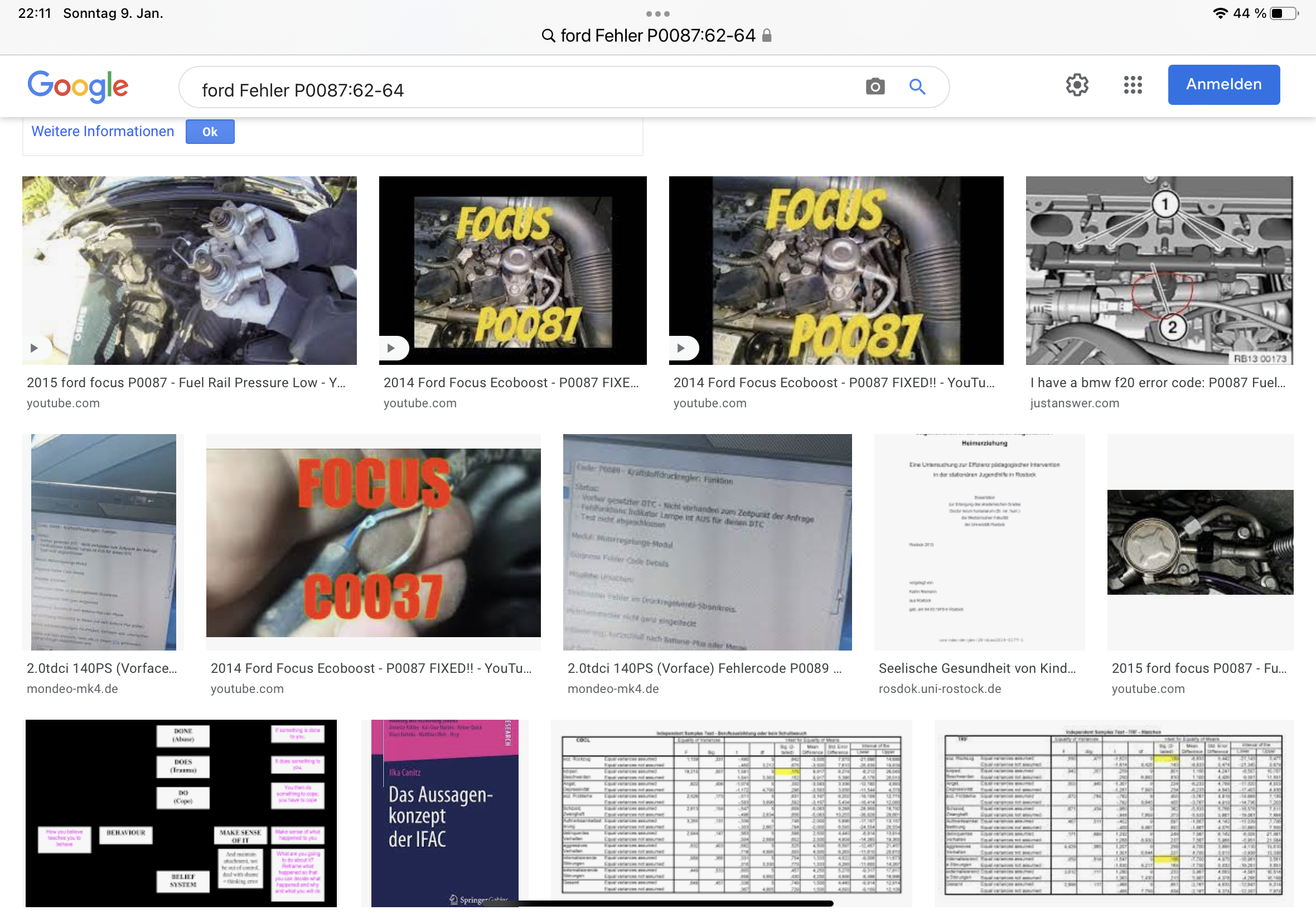Open the Weitere Informationen link
Image resolution: width=1316 pixels, height=915 pixels.
[103, 131]
